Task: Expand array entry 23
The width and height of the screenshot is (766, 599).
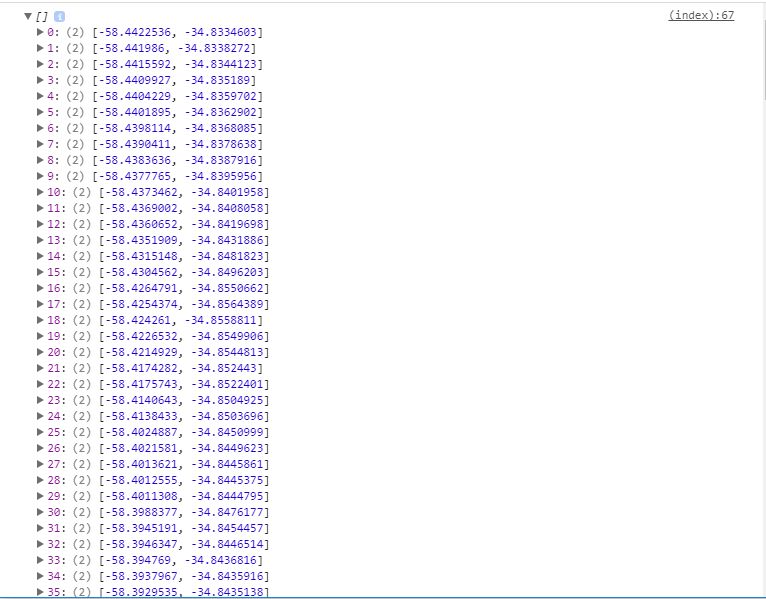Action: (x=40, y=400)
